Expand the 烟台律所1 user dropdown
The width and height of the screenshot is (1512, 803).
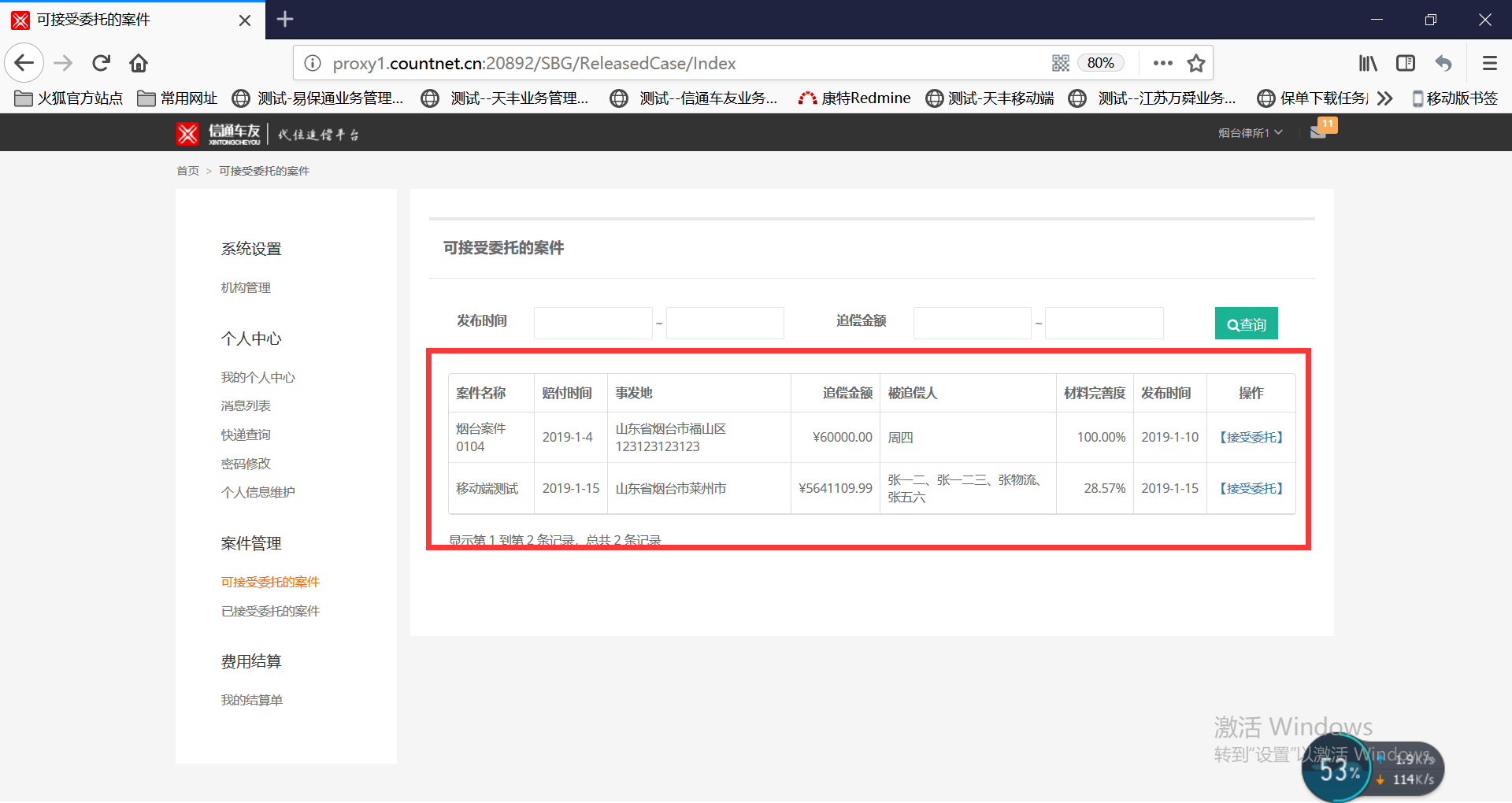pyautogui.click(x=1251, y=133)
